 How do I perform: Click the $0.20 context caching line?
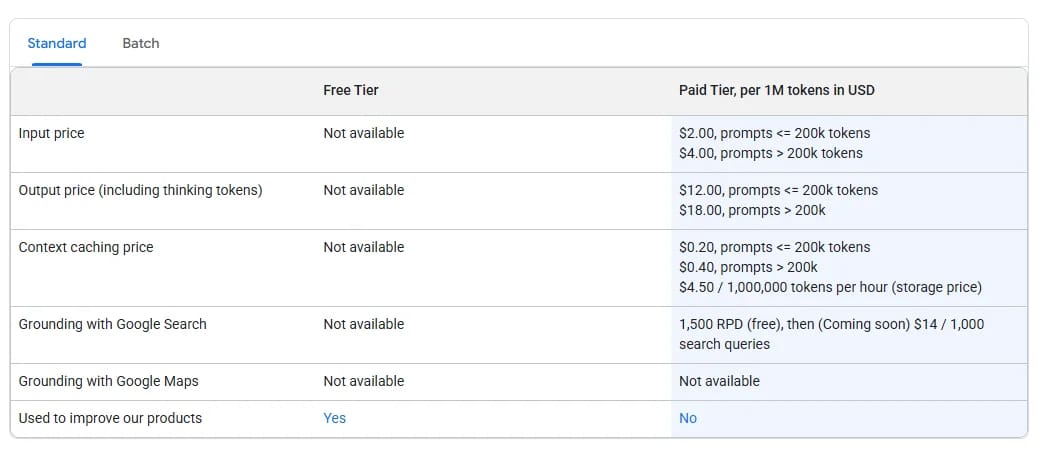774,247
